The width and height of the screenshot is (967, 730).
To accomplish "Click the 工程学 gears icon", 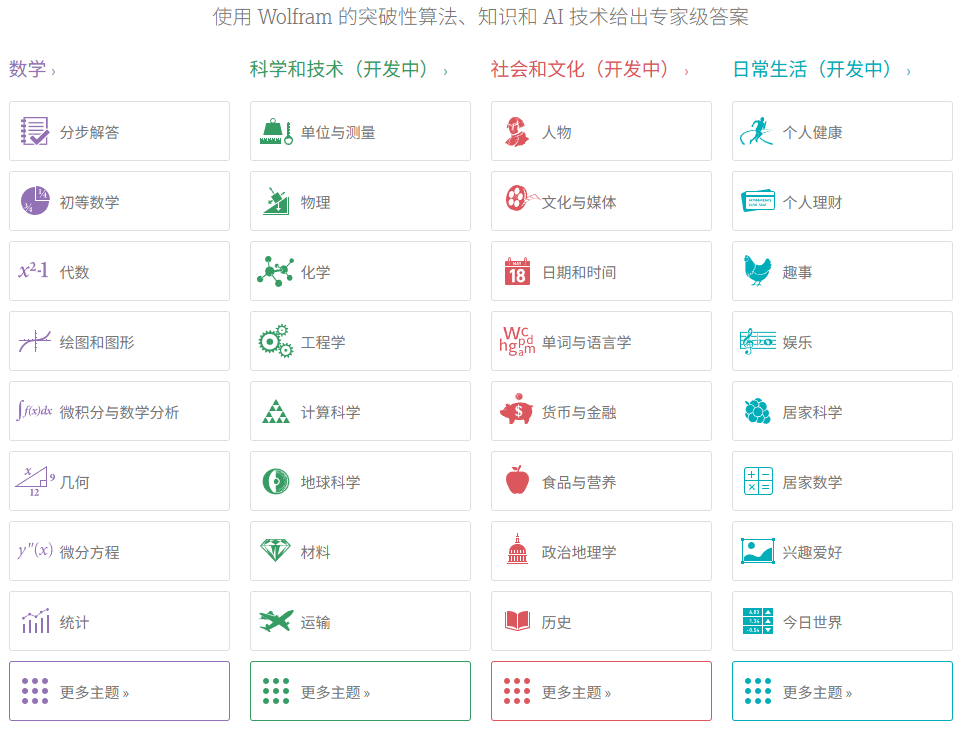I will pyautogui.click(x=275, y=341).
